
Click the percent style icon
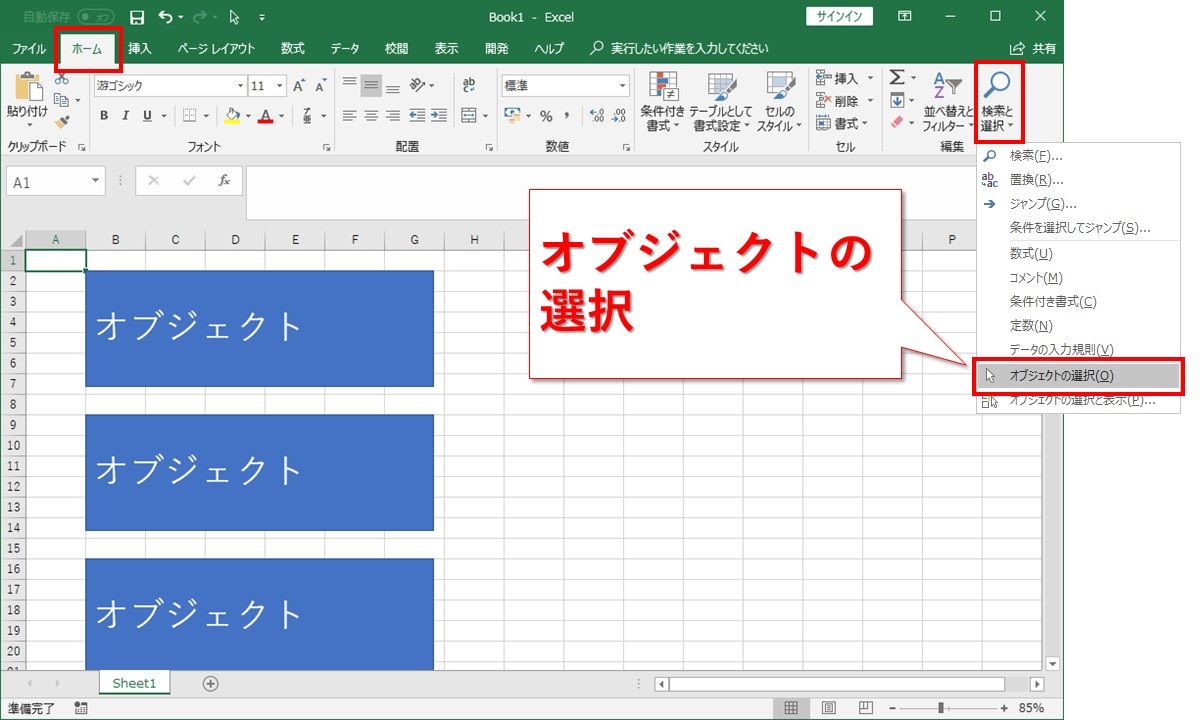[x=546, y=116]
